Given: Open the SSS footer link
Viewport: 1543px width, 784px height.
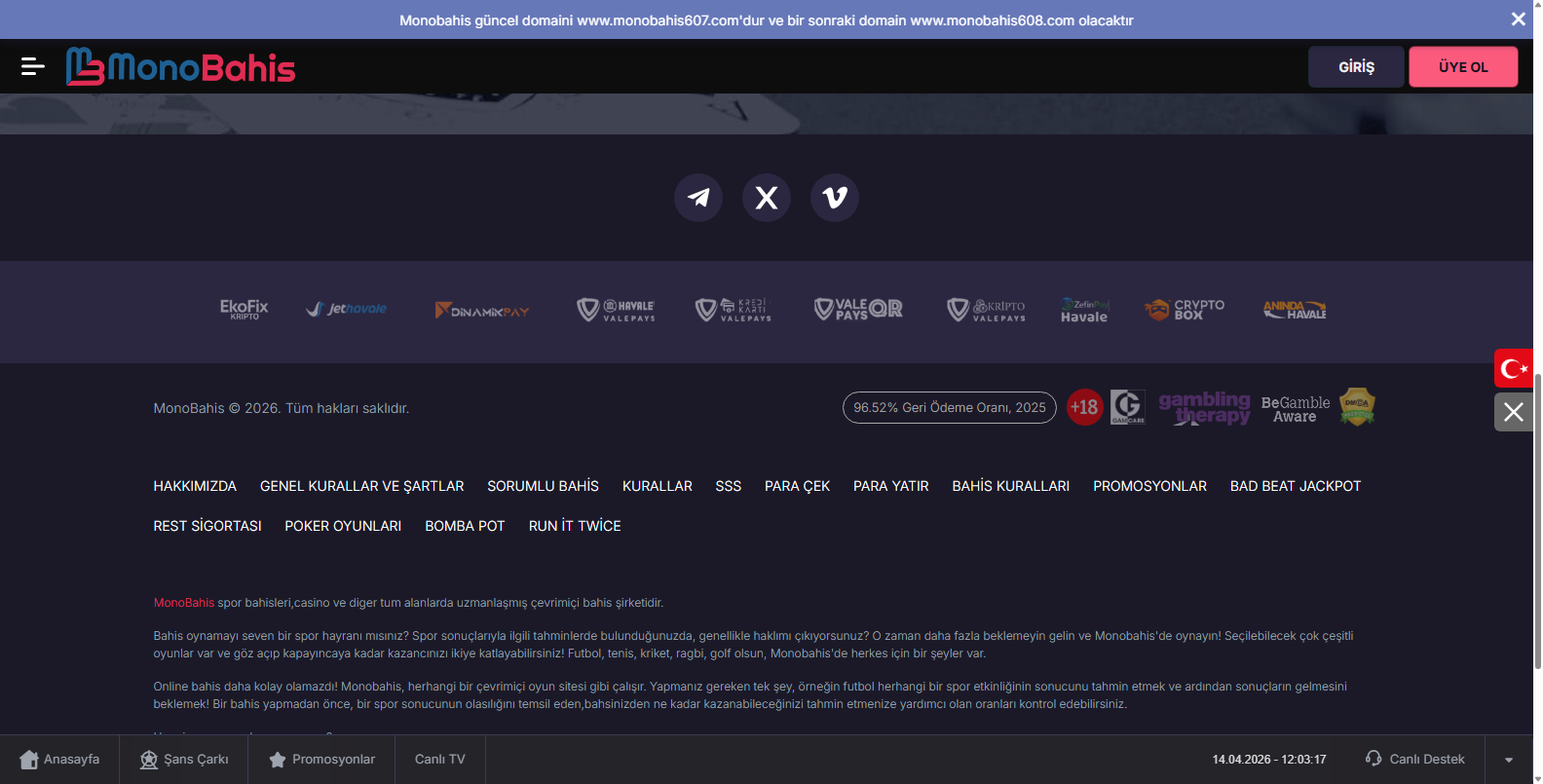Looking at the screenshot, I should [x=729, y=486].
